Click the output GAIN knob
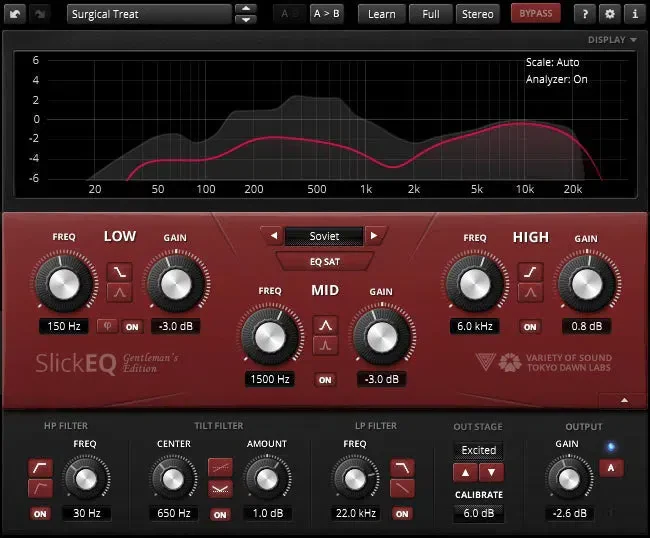 click(569, 479)
